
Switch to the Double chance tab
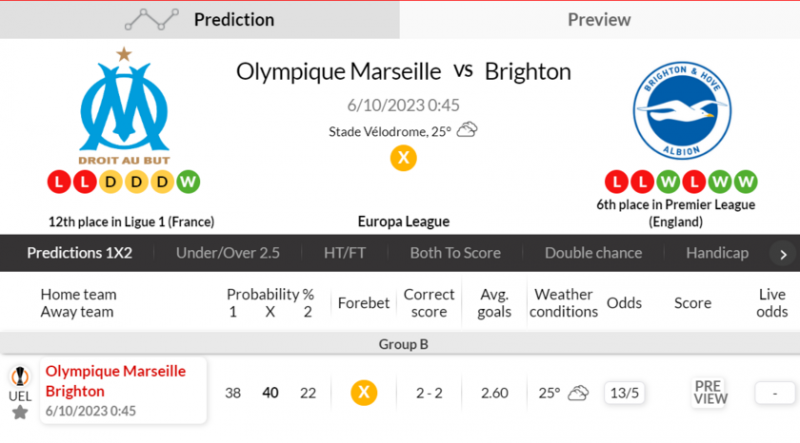pyautogui.click(x=593, y=253)
